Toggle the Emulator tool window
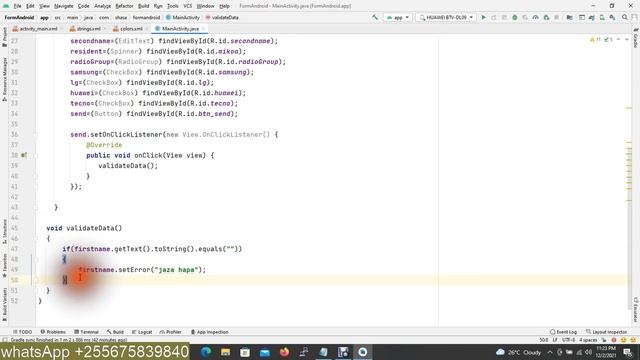 pyautogui.click(x=636, y=310)
